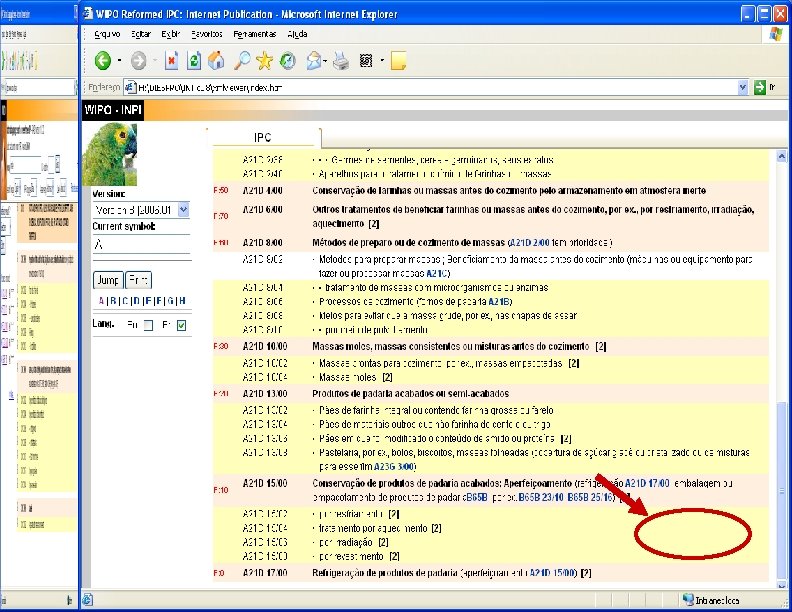Click the content scrollbar down arrow
Screen dimensions: 792x612
(781, 585)
